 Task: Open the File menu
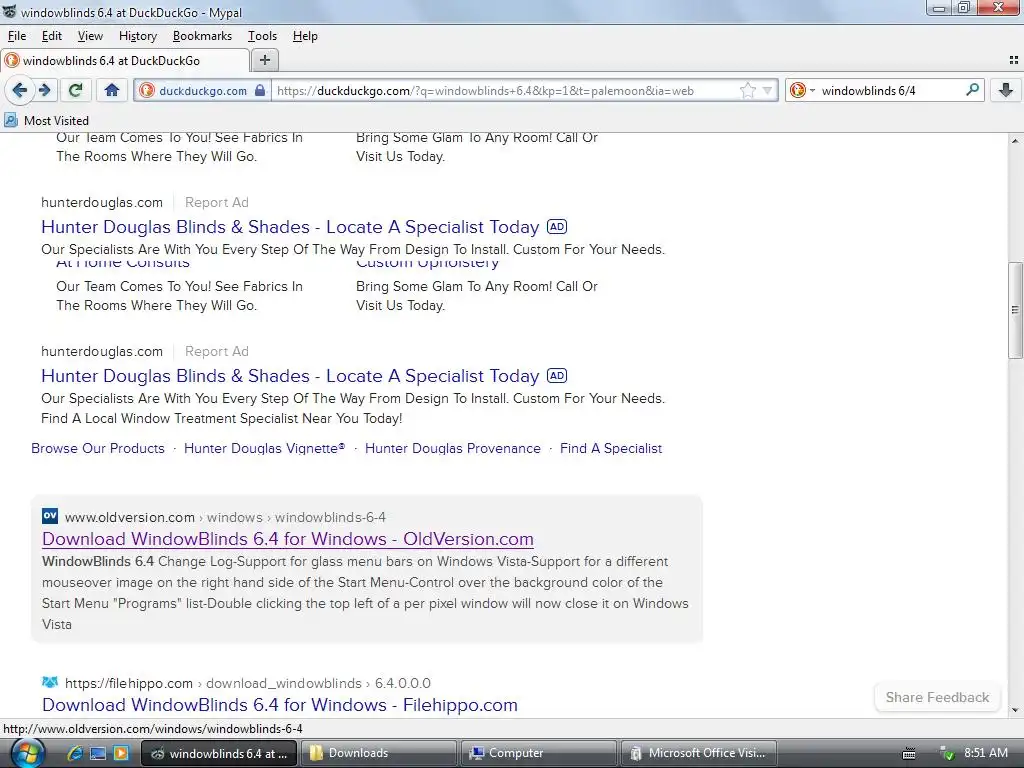click(x=17, y=36)
